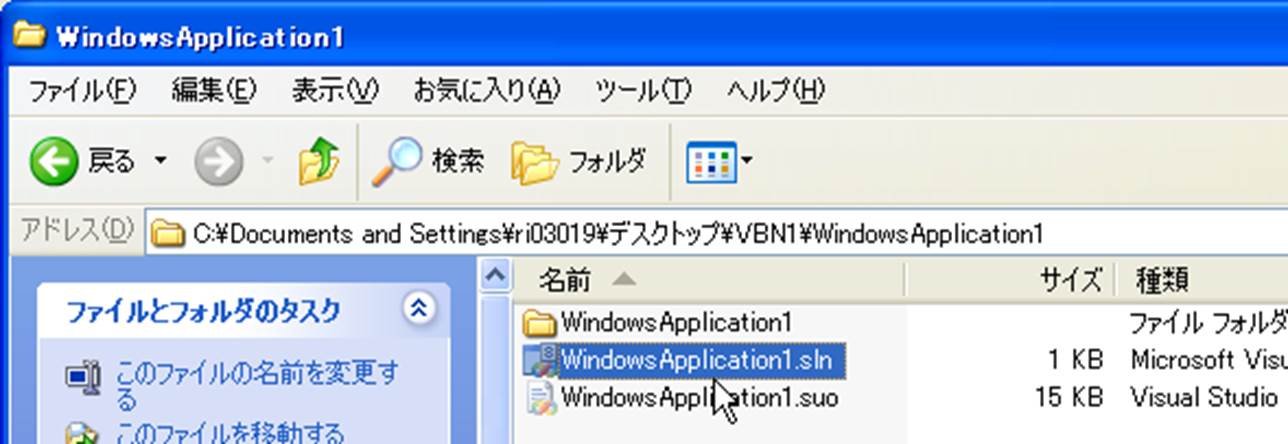This screenshot has width=1288, height=444.
Task: Select the WindowsApplication1 folder icon
Action: click(x=540, y=323)
